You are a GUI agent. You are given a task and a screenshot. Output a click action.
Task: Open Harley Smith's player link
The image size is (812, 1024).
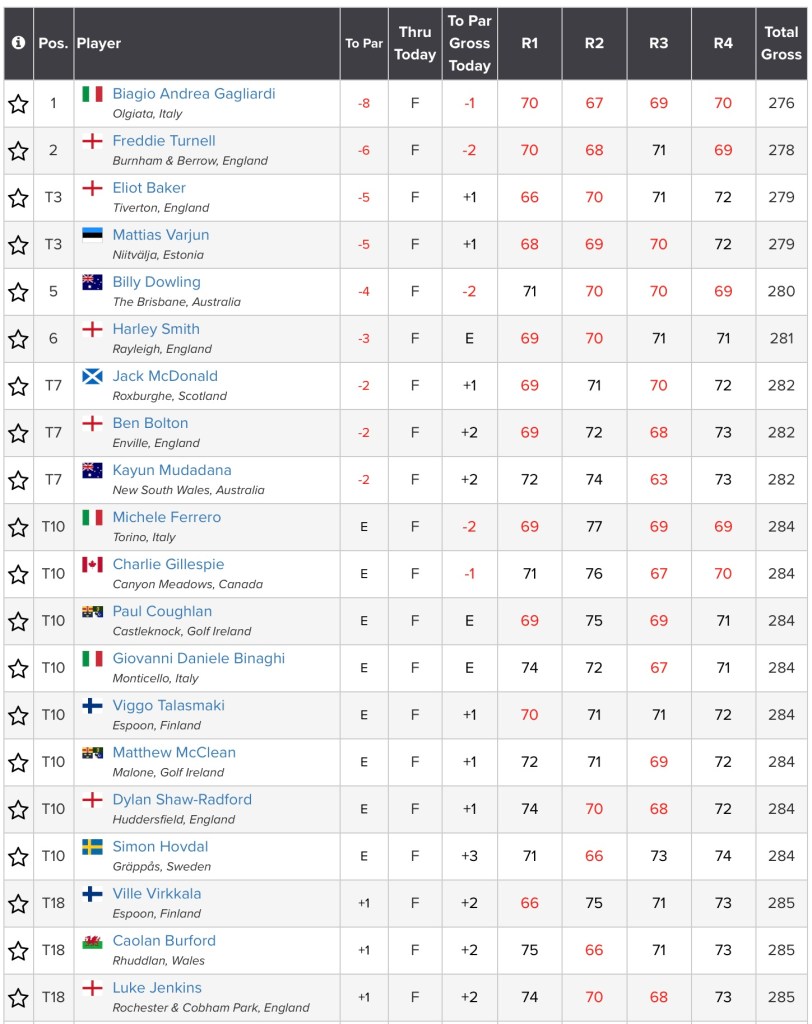[x=156, y=329]
